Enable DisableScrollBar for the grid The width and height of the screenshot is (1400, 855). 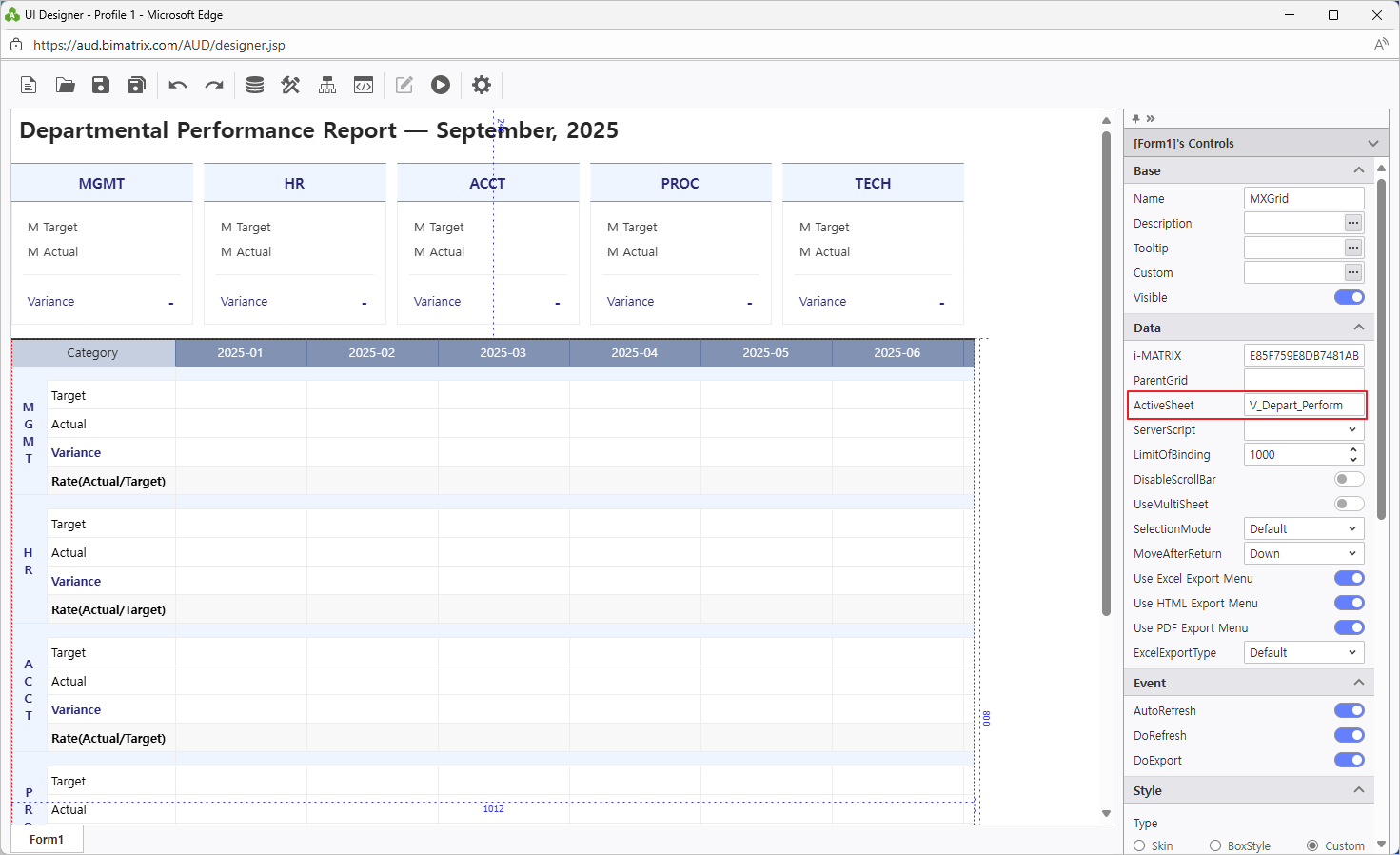(x=1349, y=479)
